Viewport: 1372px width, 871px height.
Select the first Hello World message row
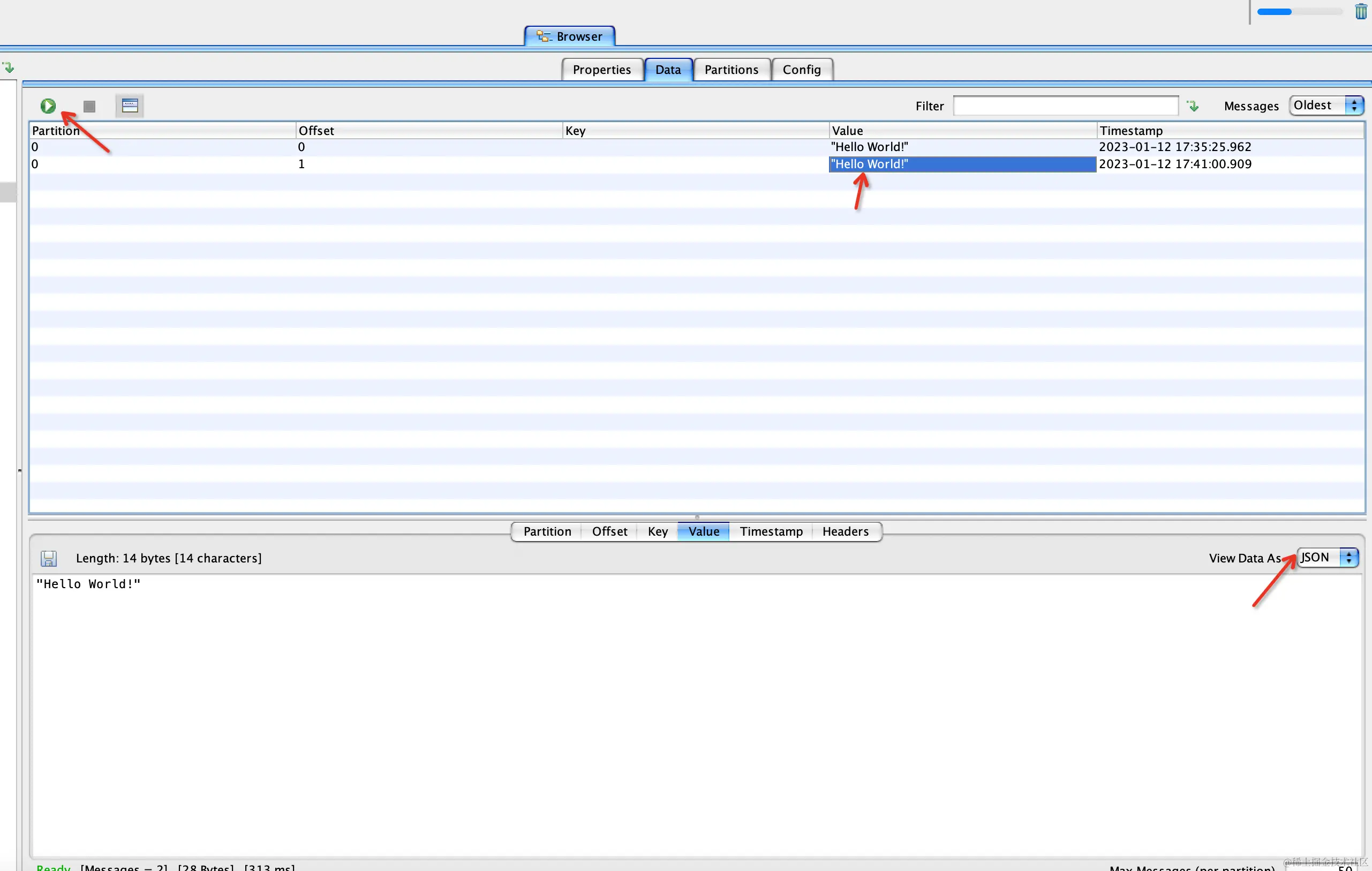[x=869, y=147]
